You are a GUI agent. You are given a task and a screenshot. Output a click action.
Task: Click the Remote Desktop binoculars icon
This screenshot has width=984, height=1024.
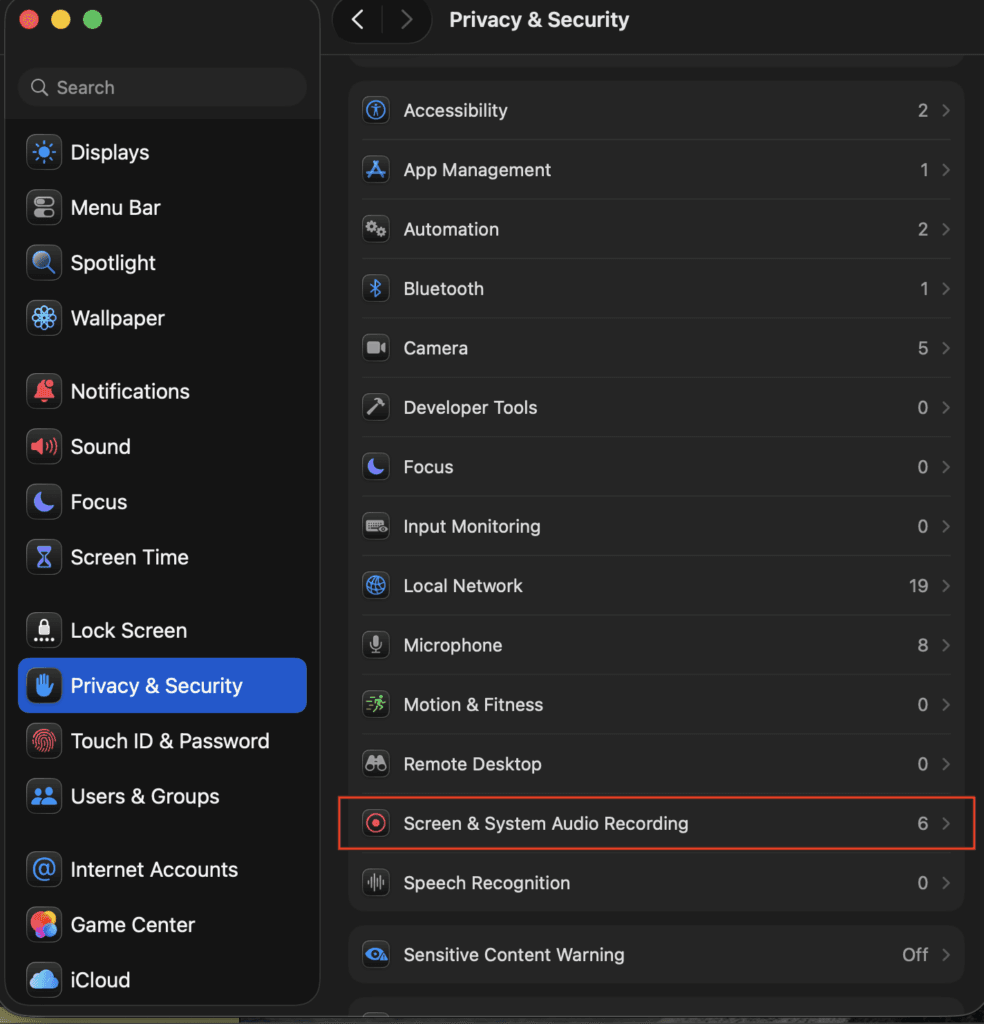point(376,764)
